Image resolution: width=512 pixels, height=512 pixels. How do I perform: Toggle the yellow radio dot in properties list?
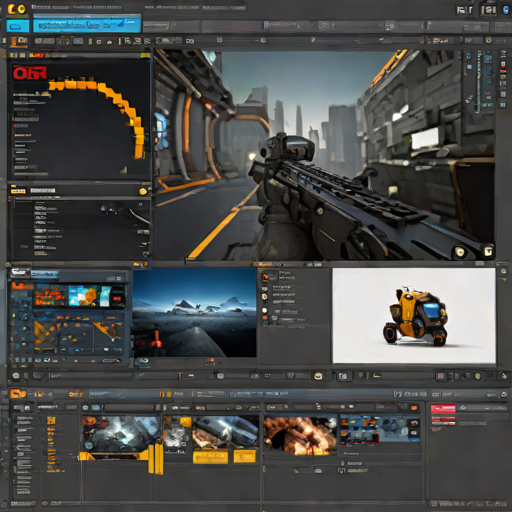(265, 296)
